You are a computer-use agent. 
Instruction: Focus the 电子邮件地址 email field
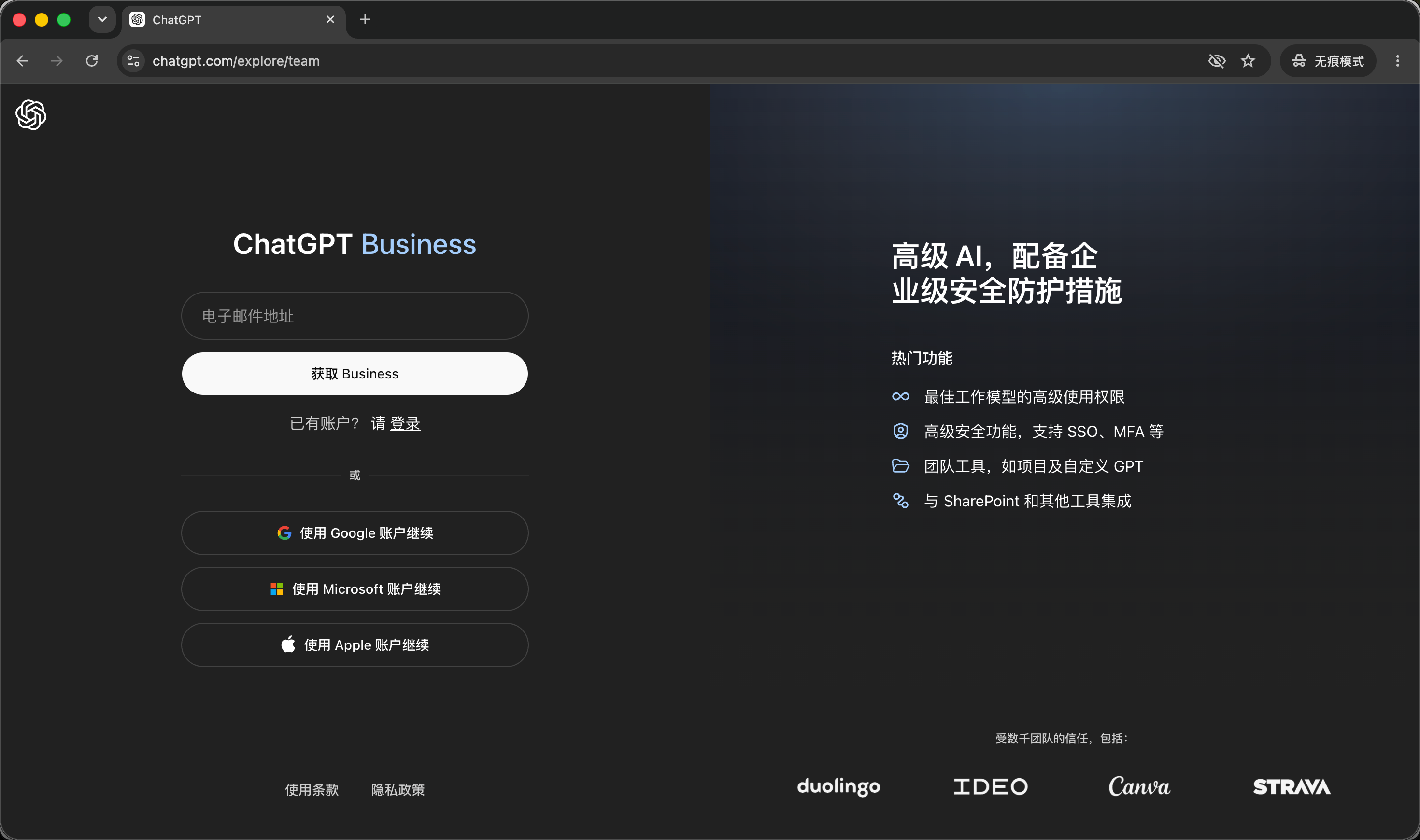pos(355,316)
